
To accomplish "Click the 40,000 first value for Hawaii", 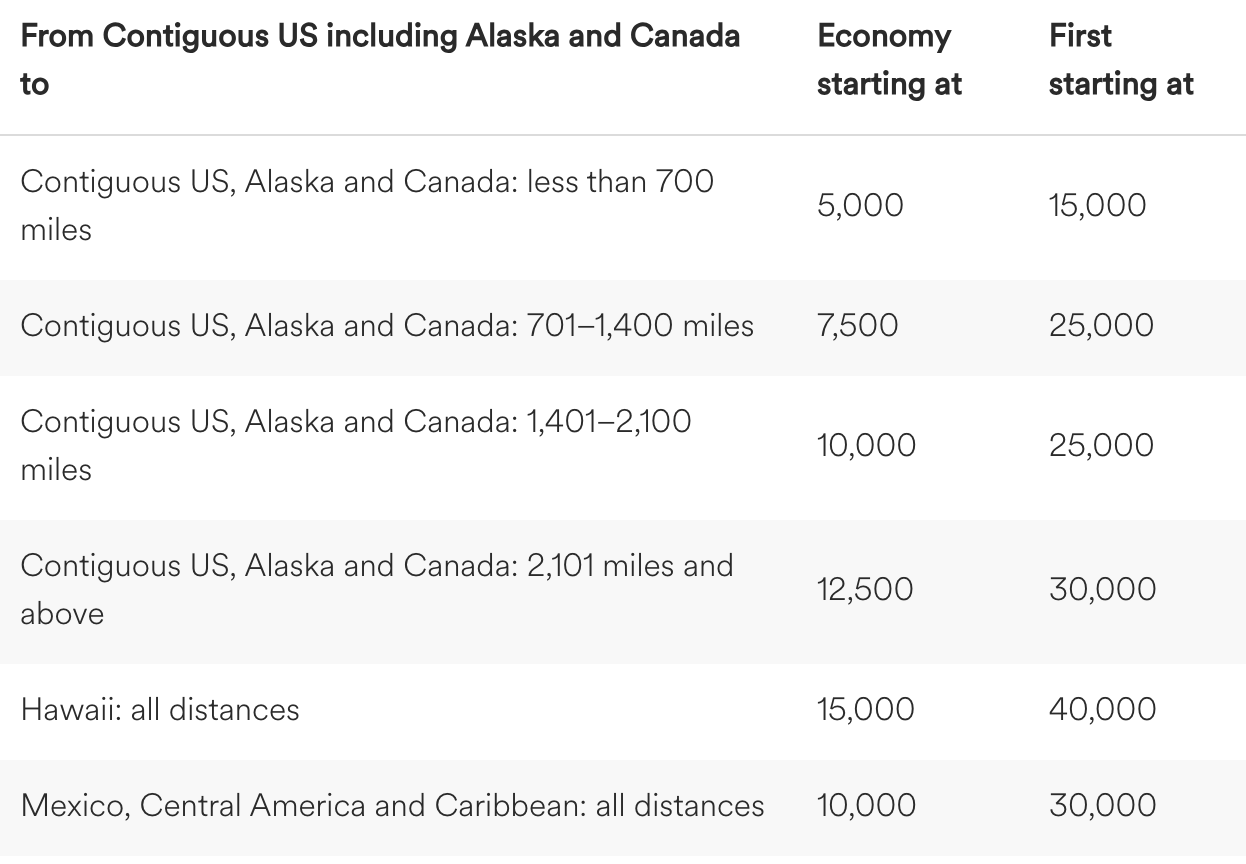I will 1103,709.
